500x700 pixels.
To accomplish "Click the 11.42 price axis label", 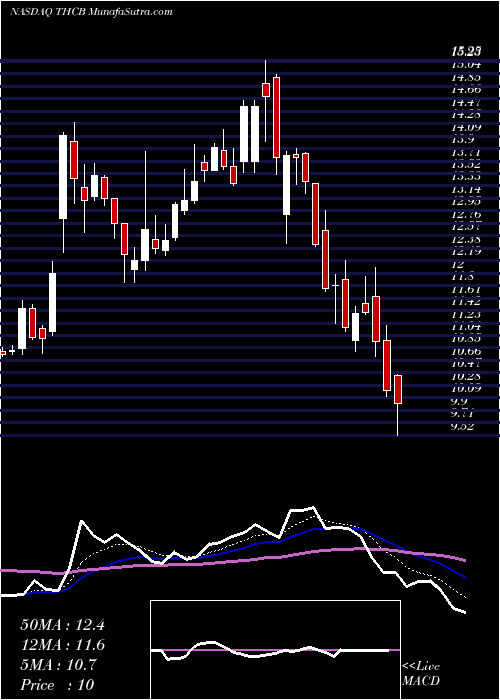I will (467, 302).
